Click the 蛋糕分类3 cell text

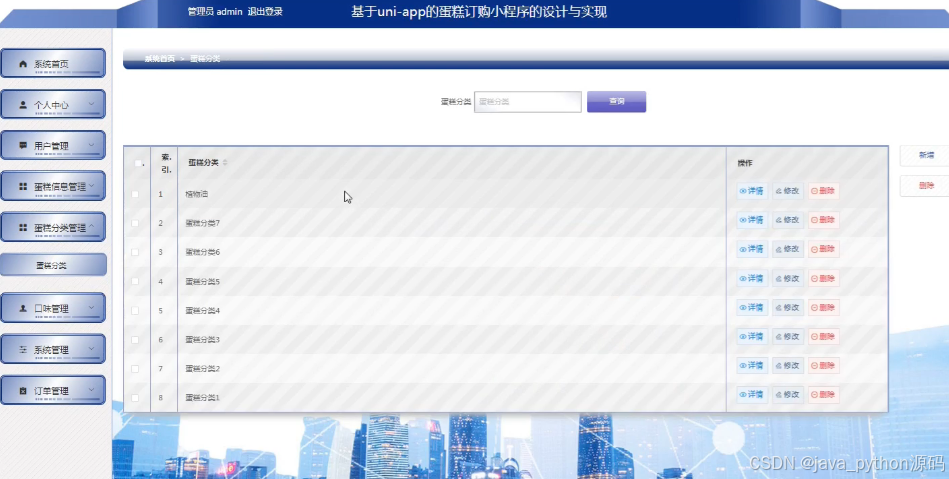203,340
